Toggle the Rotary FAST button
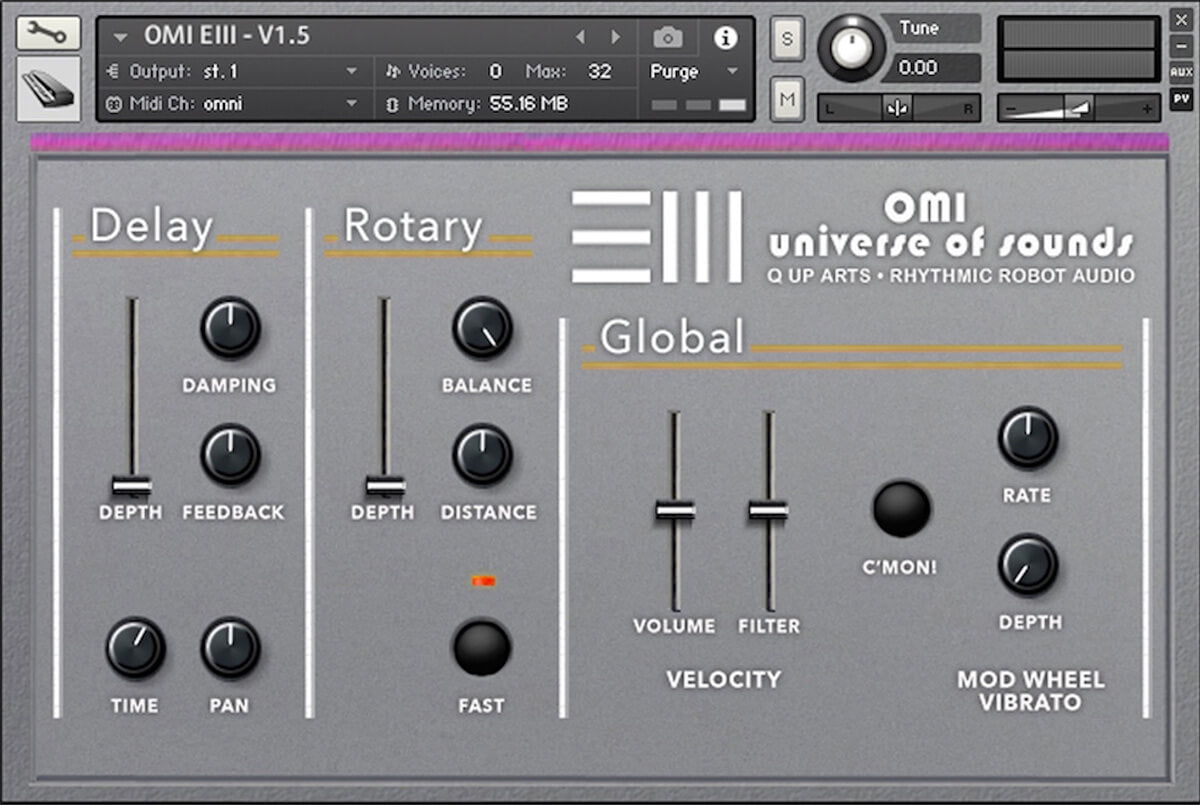1200x805 pixels. click(x=482, y=647)
